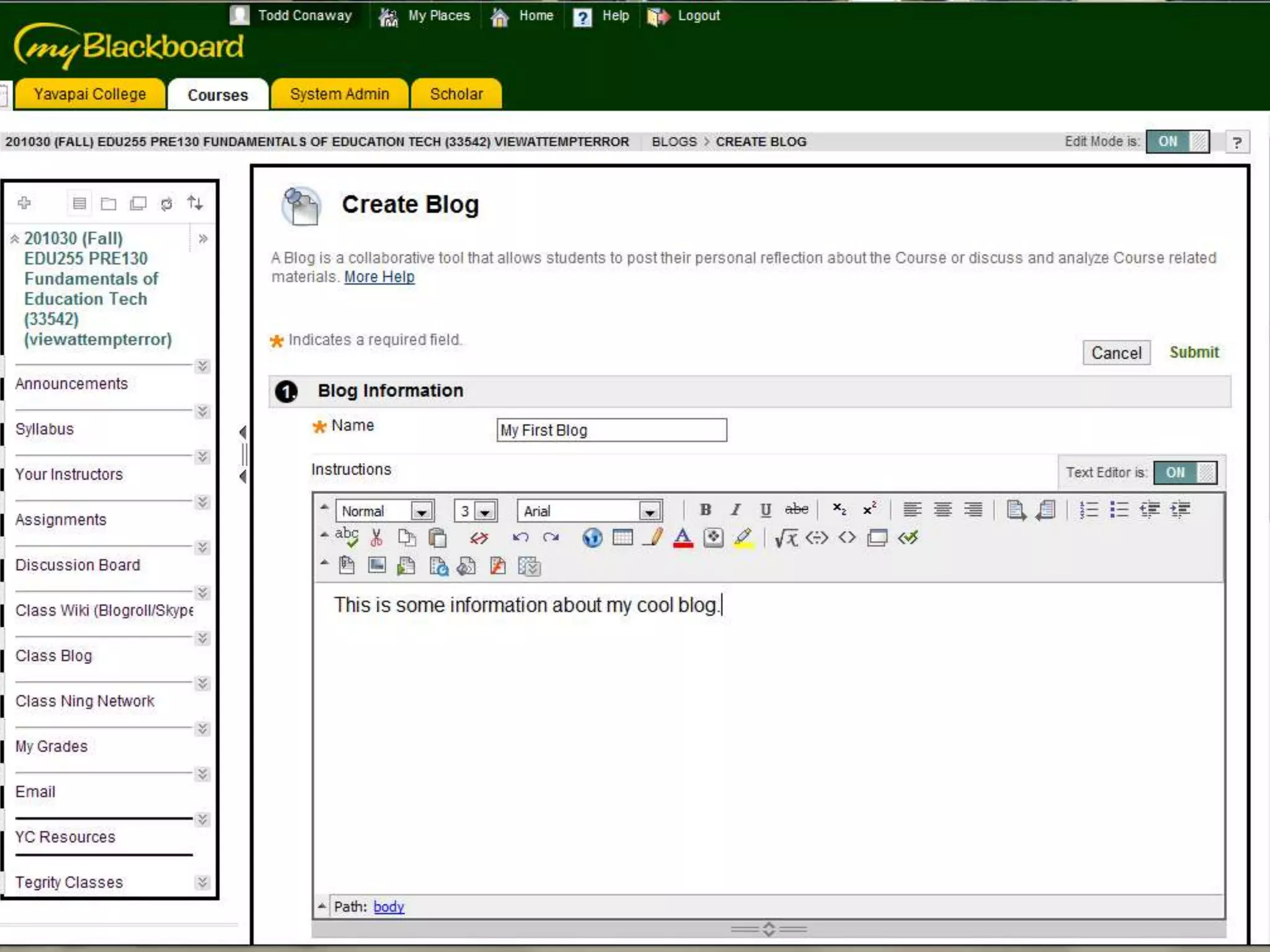Open the More Help link
The image size is (1270, 952).
pos(379,277)
